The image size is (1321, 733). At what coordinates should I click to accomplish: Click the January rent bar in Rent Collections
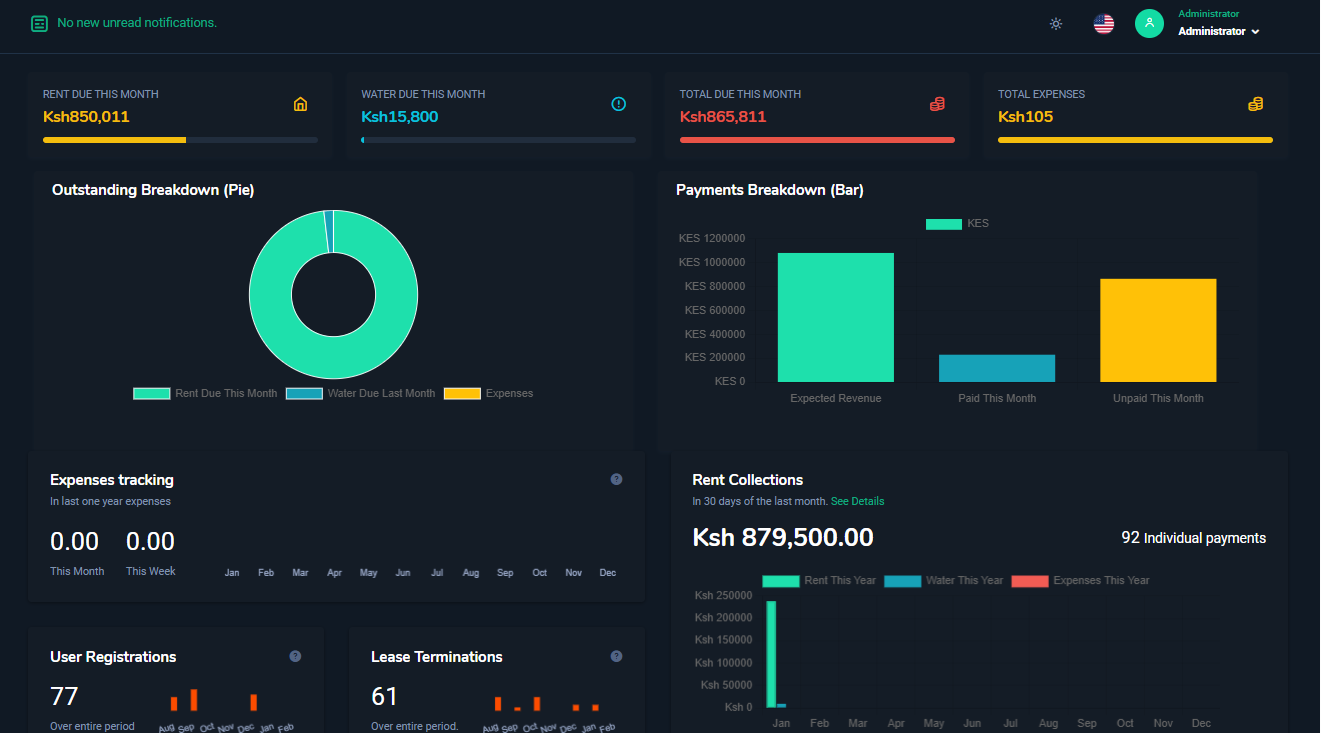771,654
